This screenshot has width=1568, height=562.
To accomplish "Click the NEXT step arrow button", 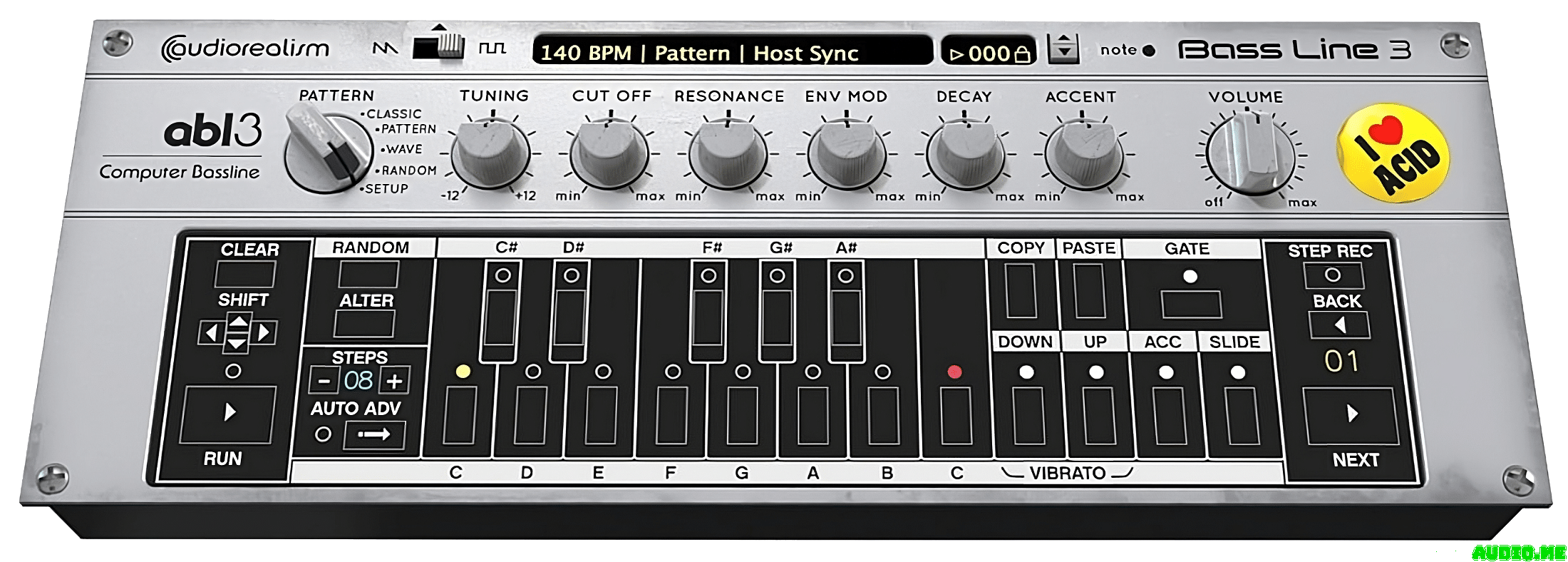I will coord(1351,415).
